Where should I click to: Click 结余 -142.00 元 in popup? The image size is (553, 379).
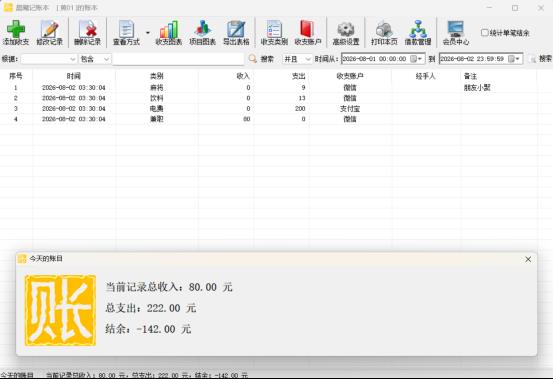(148, 329)
